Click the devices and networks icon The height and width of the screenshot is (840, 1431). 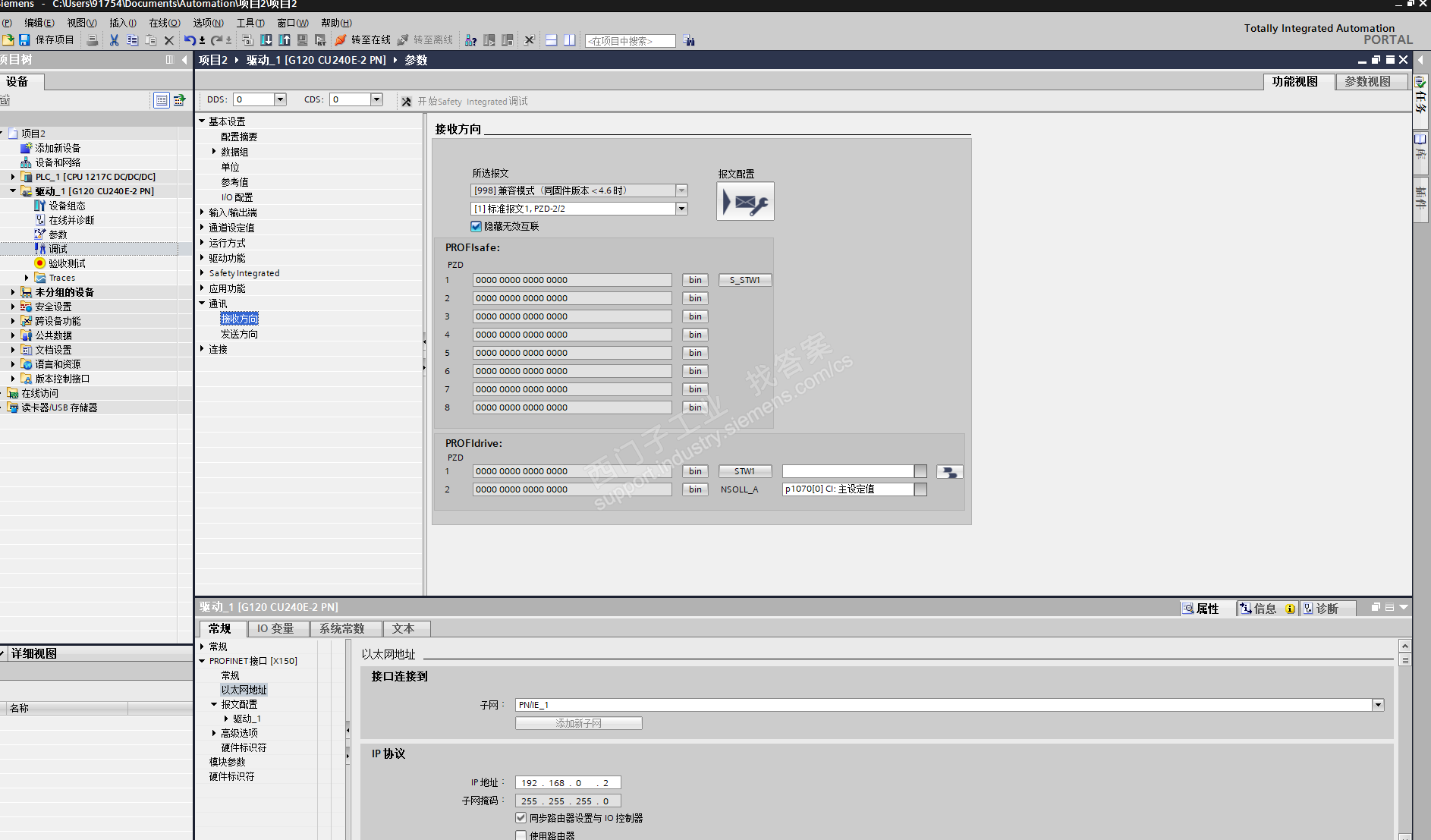pyautogui.click(x=26, y=162)
